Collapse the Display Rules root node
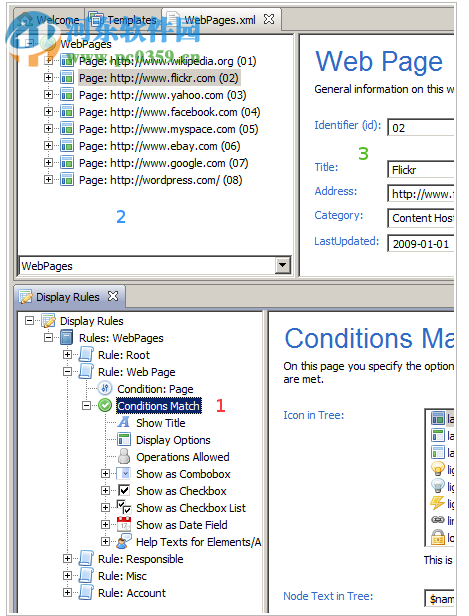 tap(29, 321)
